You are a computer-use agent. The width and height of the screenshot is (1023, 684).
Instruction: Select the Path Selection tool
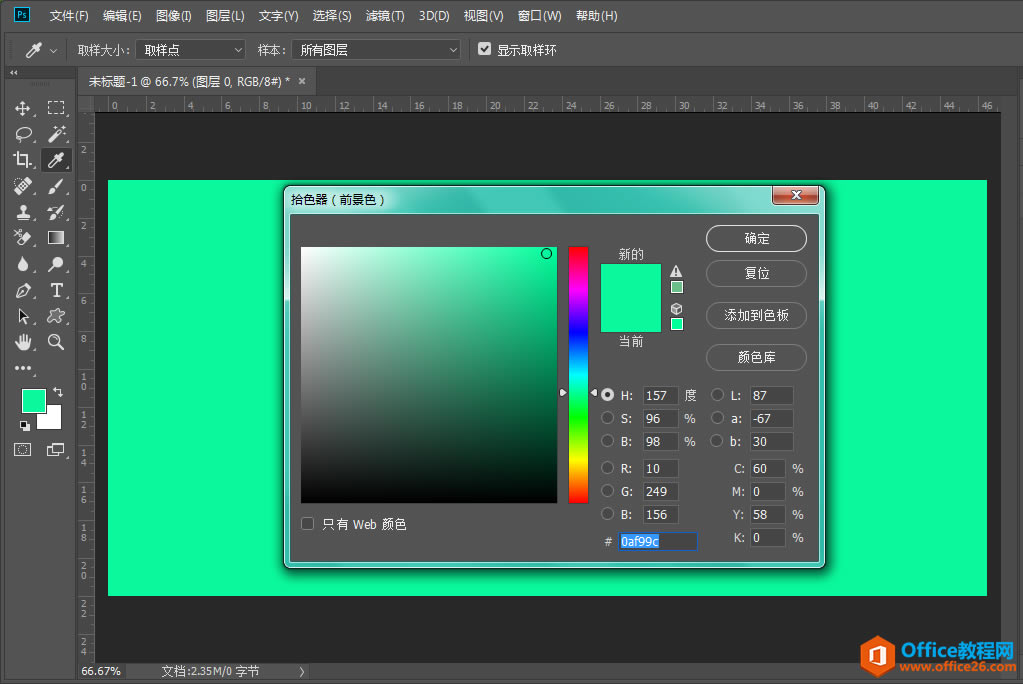click(x=23, y=317)
